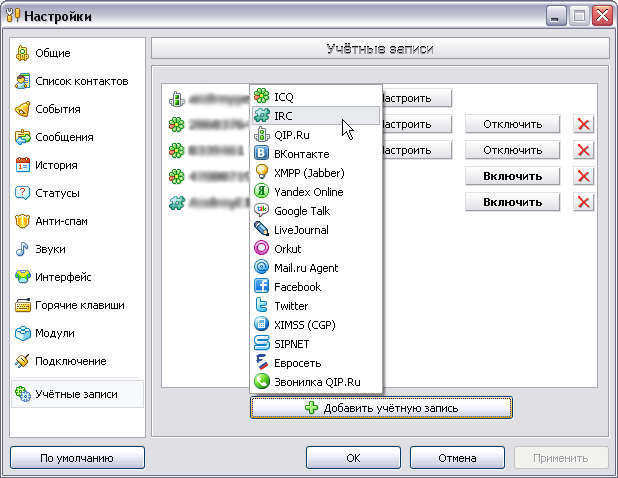This screenshot has height=478, width=618.
Task: Choose the QIP.Ru icon in protocol list
Action: pos(261,134)
